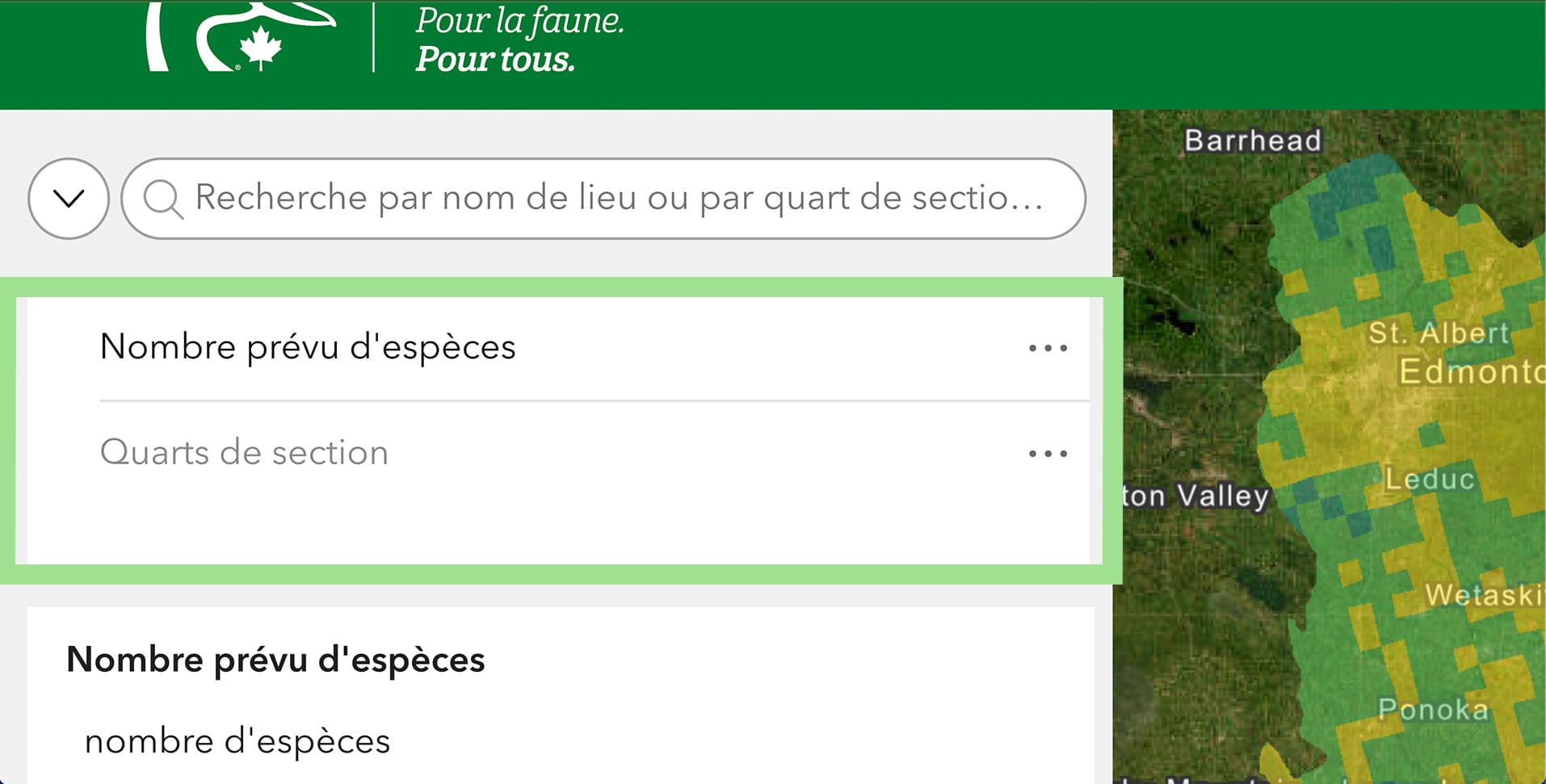
Task: Click the Drayton Valley map label
Action: tap(1196, 496)
